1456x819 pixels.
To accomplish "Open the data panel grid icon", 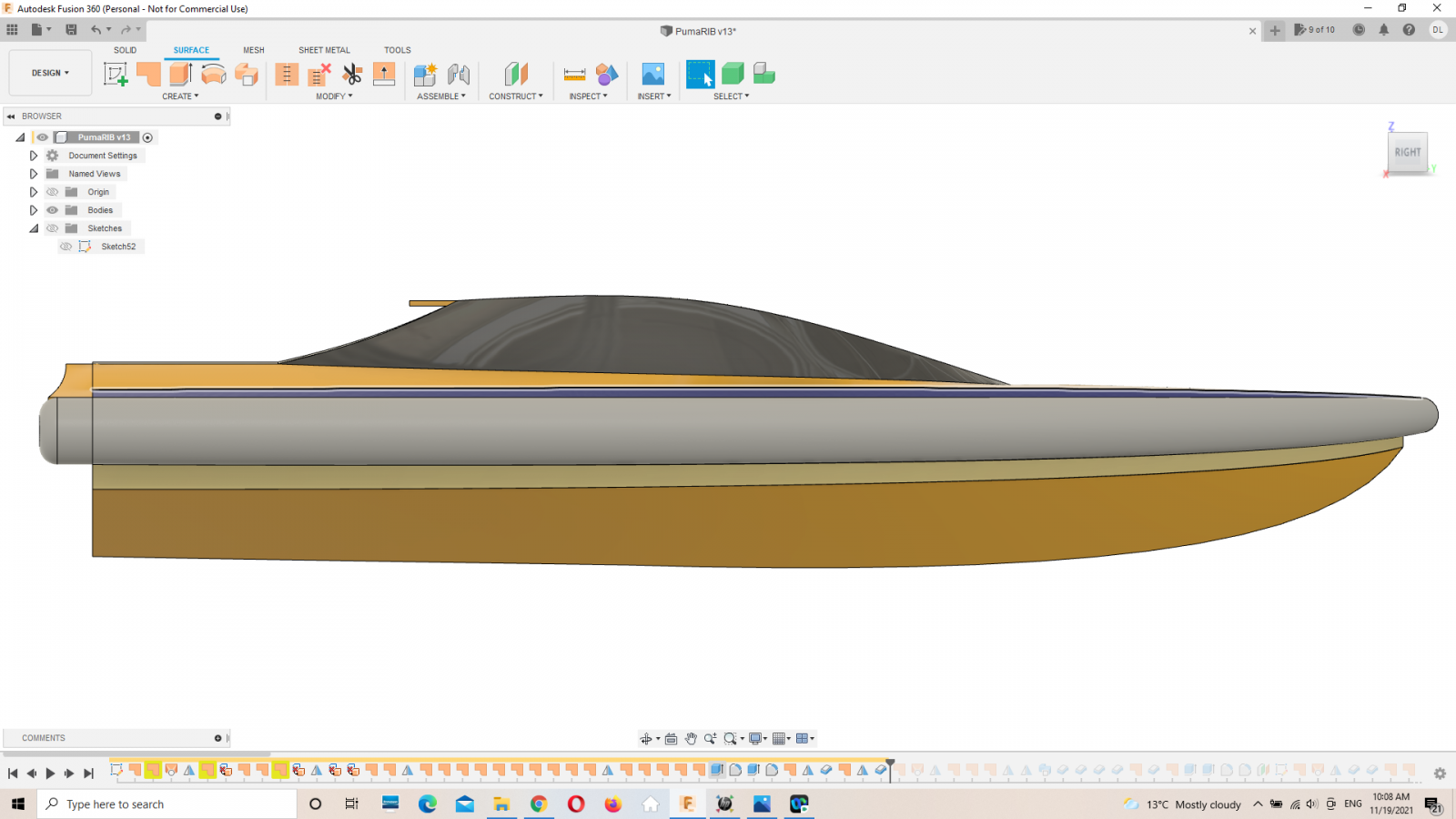I will pos(12,30).
